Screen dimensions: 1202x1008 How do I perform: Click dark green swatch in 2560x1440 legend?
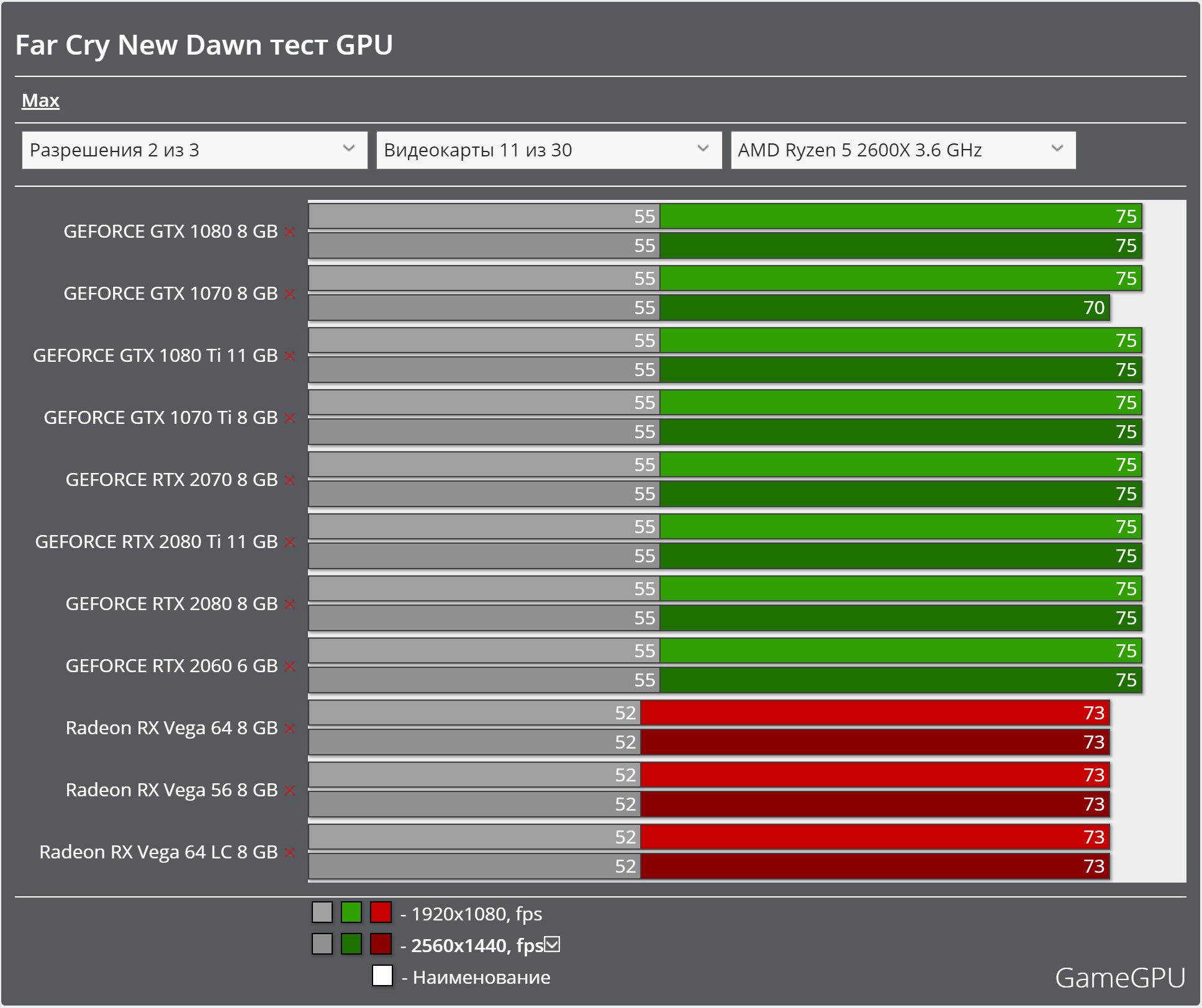click(351, 944)
